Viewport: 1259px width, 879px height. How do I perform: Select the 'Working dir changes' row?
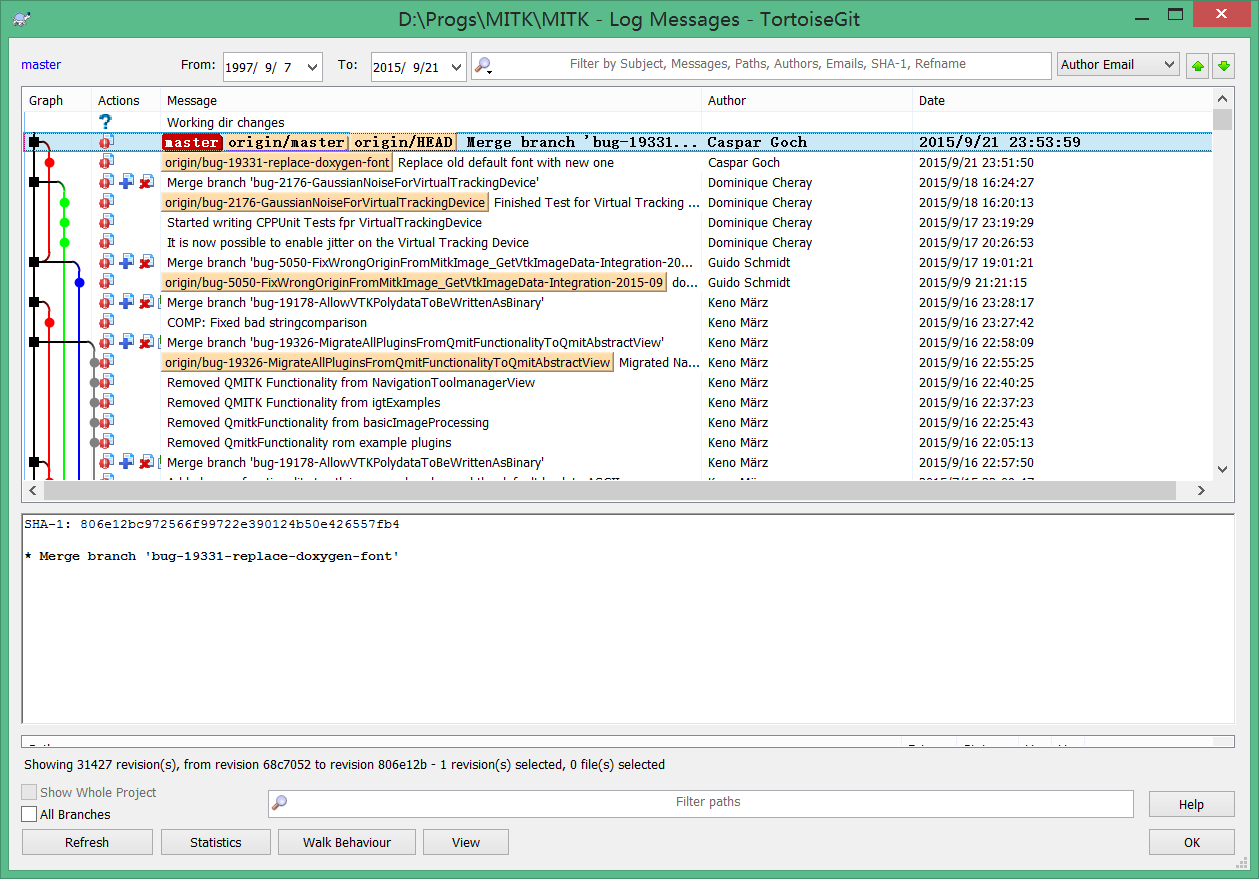pyautogui.click(x=617, y=122)
